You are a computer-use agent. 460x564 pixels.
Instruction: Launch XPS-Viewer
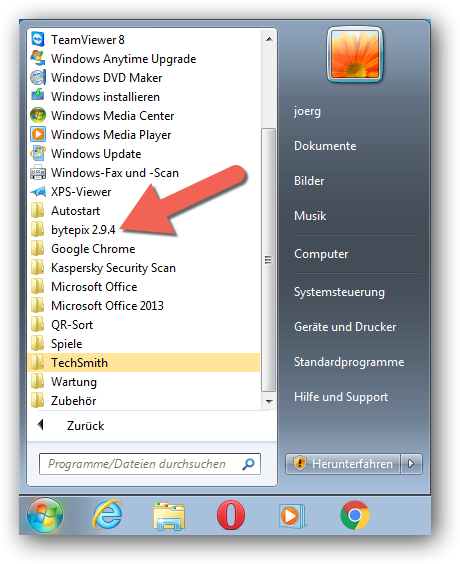[144, 192]
